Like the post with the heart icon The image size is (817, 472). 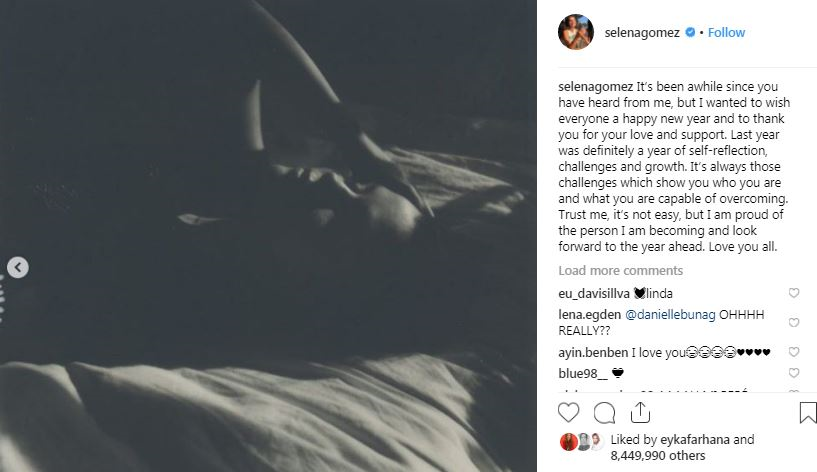[568, 413]
